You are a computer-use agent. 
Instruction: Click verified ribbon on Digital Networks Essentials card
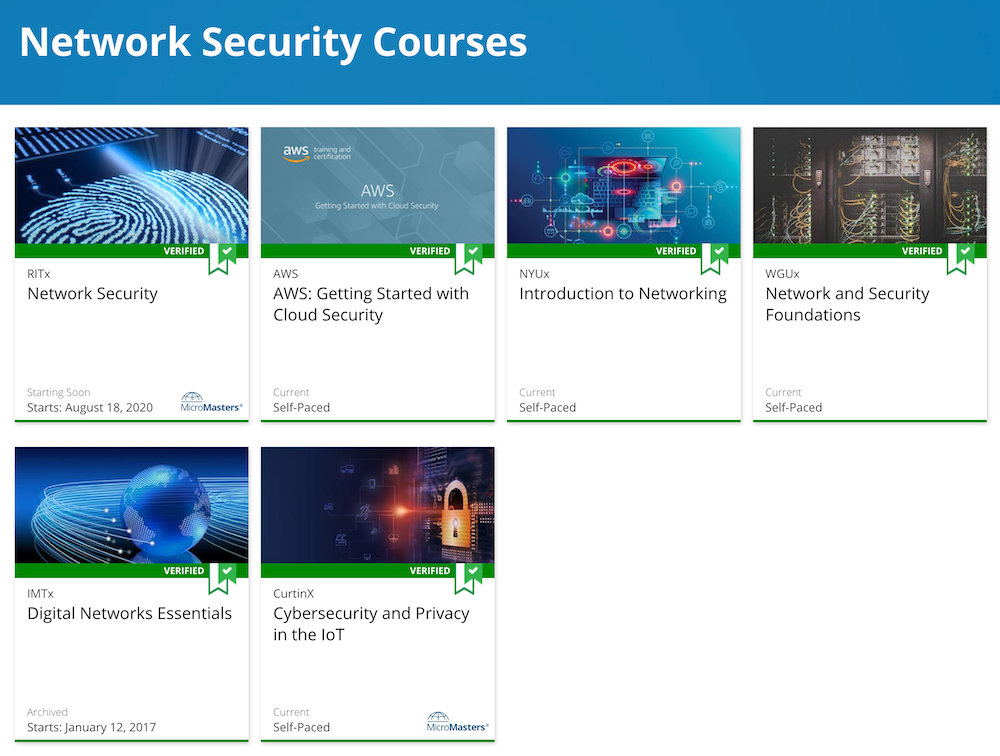click(x=223, y=578)
